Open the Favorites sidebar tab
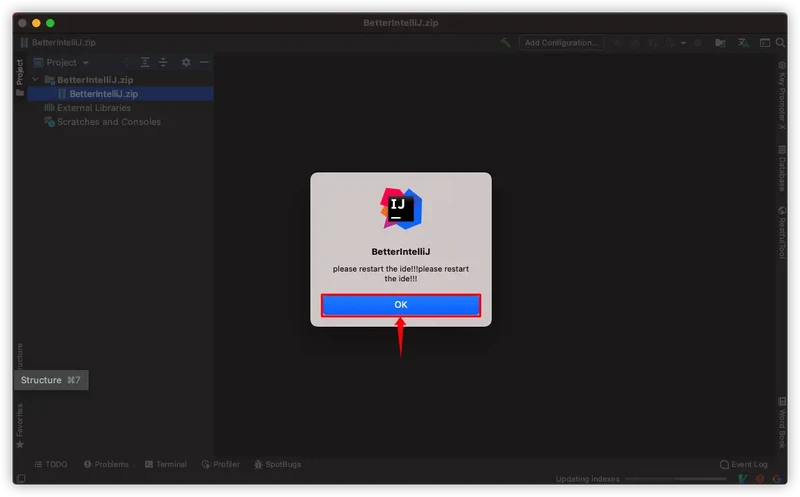Viewport: 800px width, 497px height. pyautogui.click(x=20, y=426)
